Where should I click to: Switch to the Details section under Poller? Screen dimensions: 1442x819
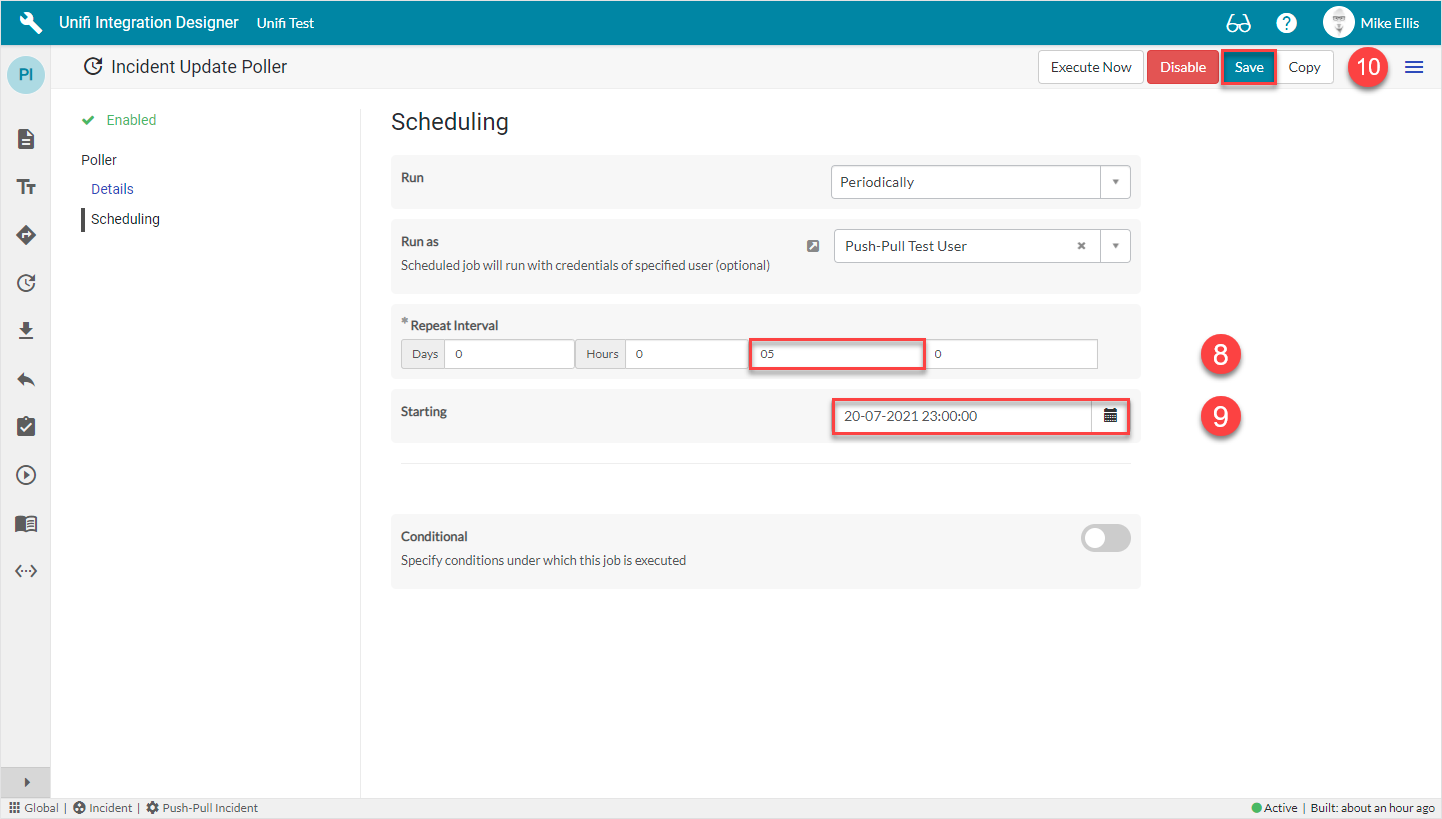pos(111,188)
